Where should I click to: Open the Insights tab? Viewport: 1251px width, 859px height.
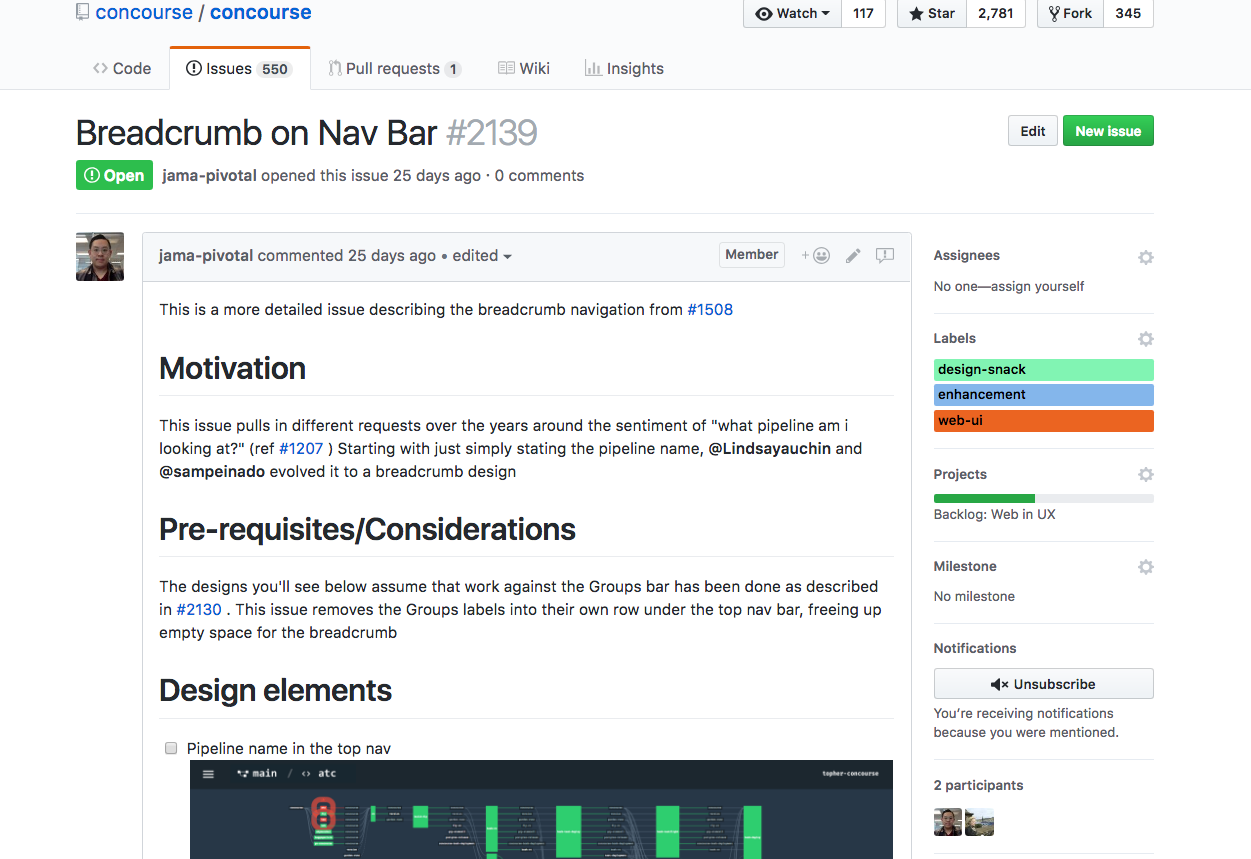(623, 69)
